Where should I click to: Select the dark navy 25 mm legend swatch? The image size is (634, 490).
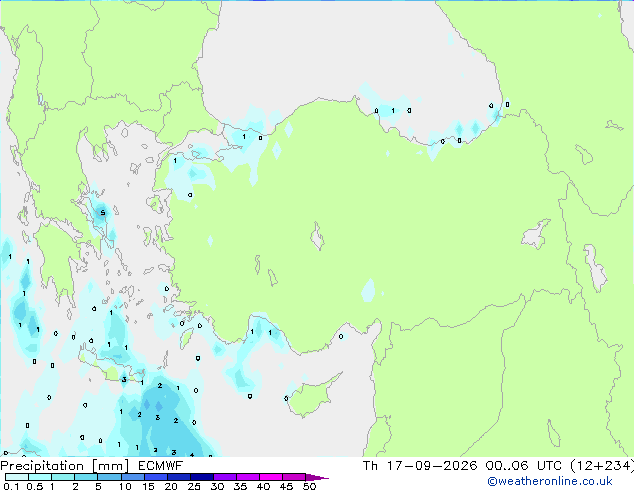[202, 477]
